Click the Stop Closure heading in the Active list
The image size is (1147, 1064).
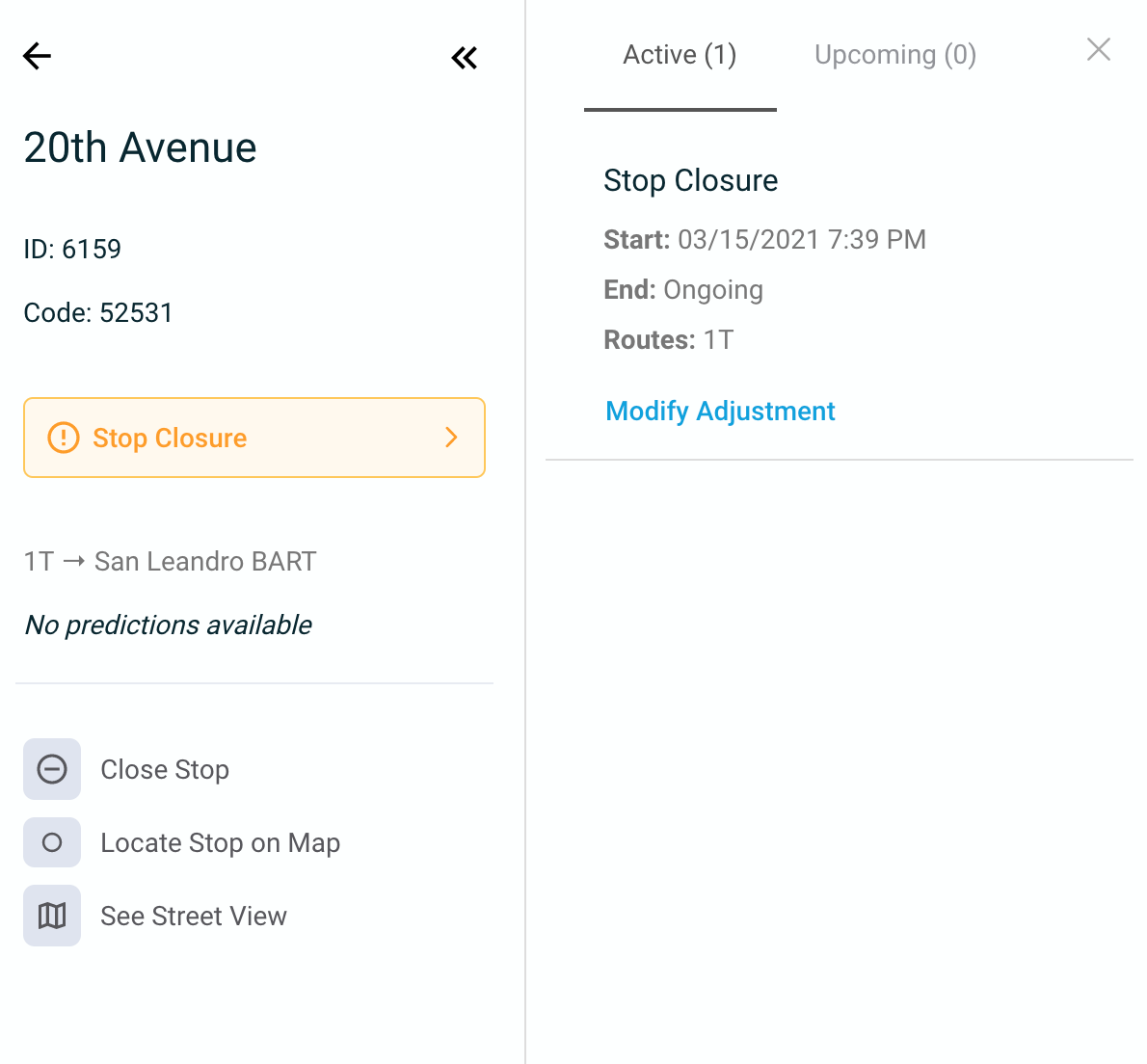690,180
